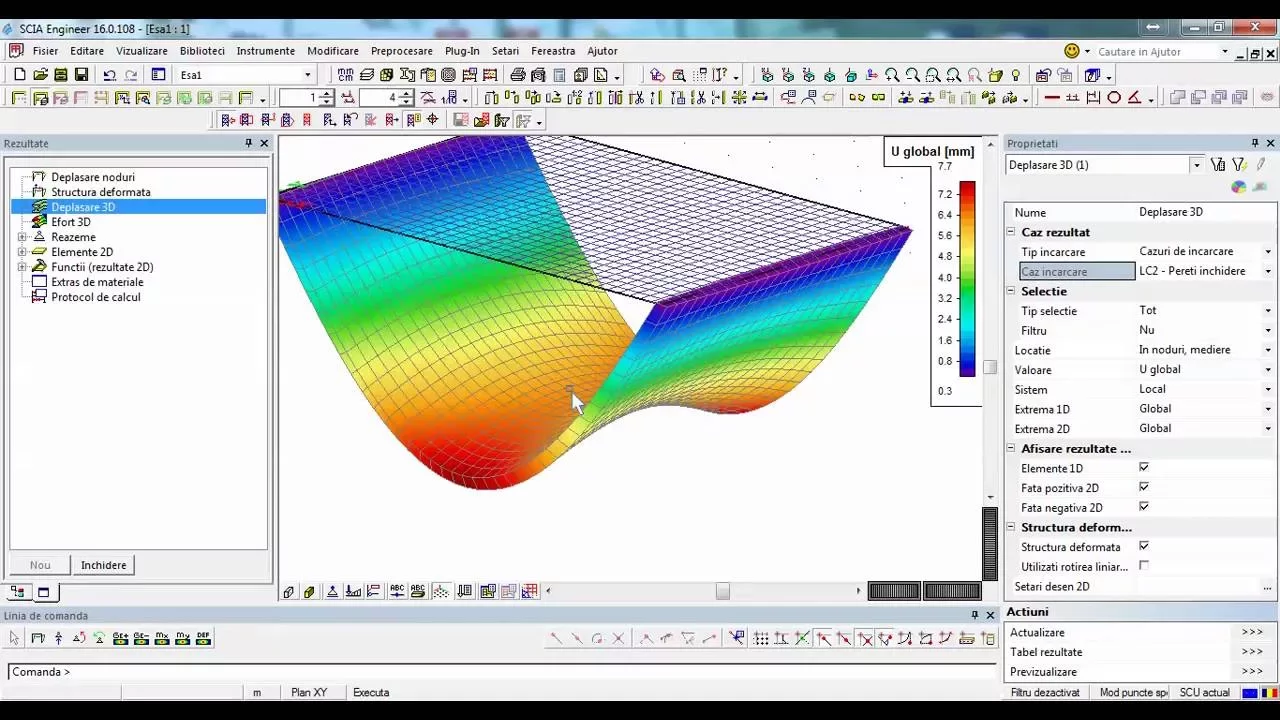
Task: Expand the Reazeme tree node
Action: (22, 237)
